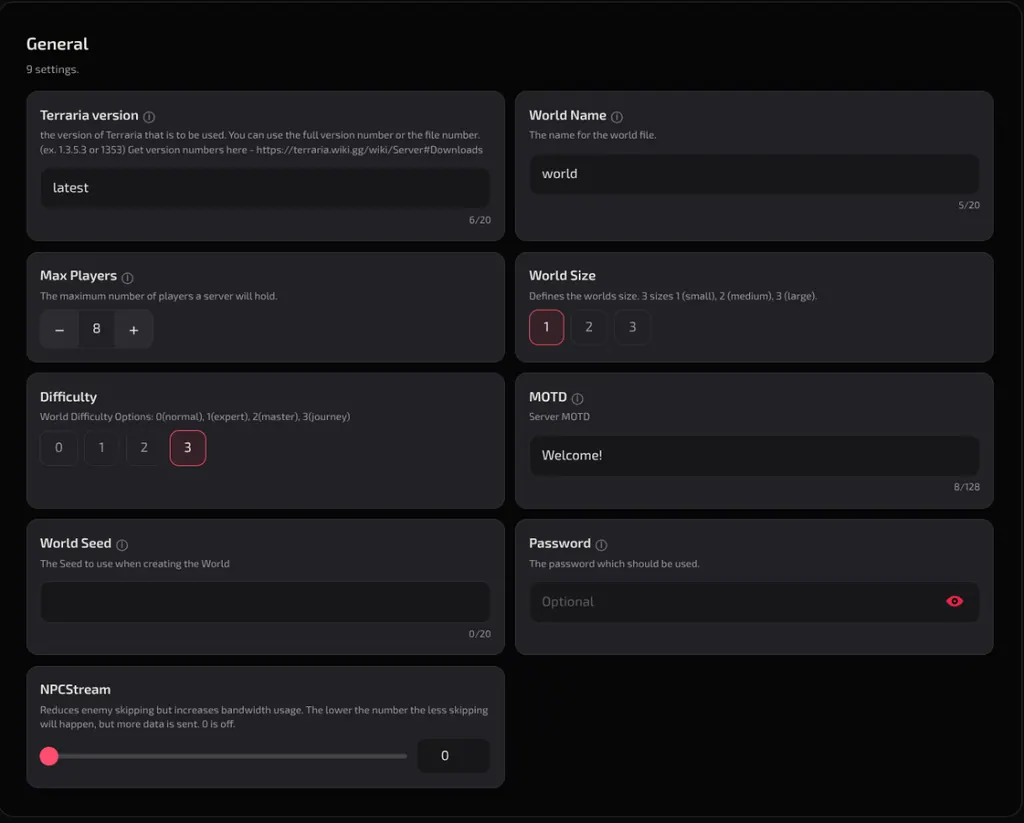
Task: Click the info icon next to Password
Action: [x=601, y=545]
